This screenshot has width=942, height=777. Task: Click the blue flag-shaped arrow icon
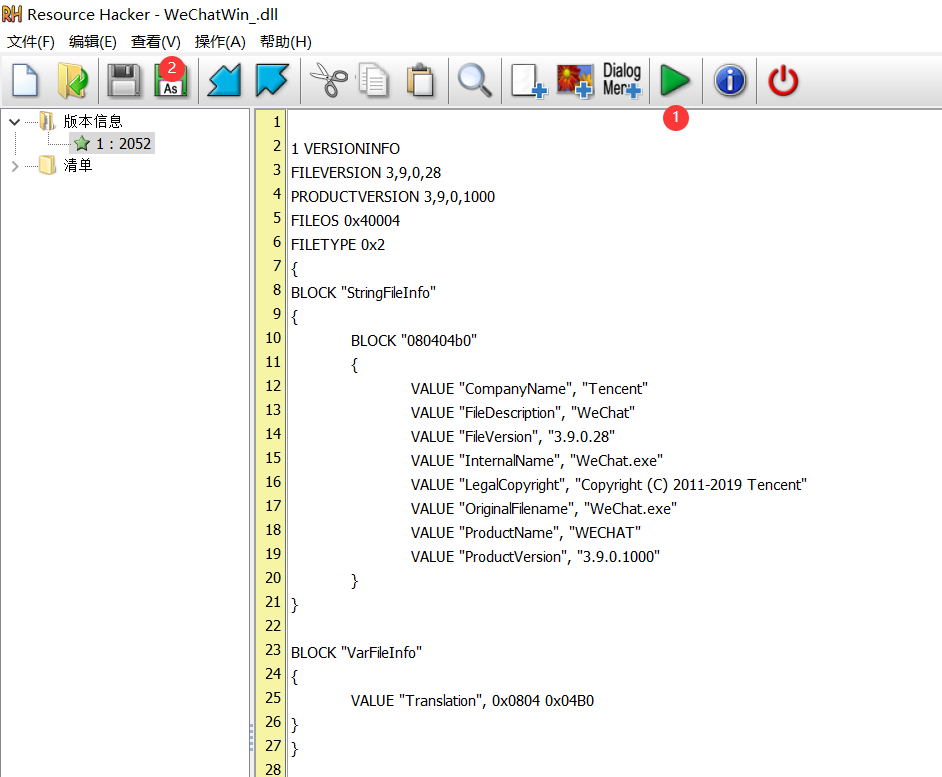coord(272,80)
